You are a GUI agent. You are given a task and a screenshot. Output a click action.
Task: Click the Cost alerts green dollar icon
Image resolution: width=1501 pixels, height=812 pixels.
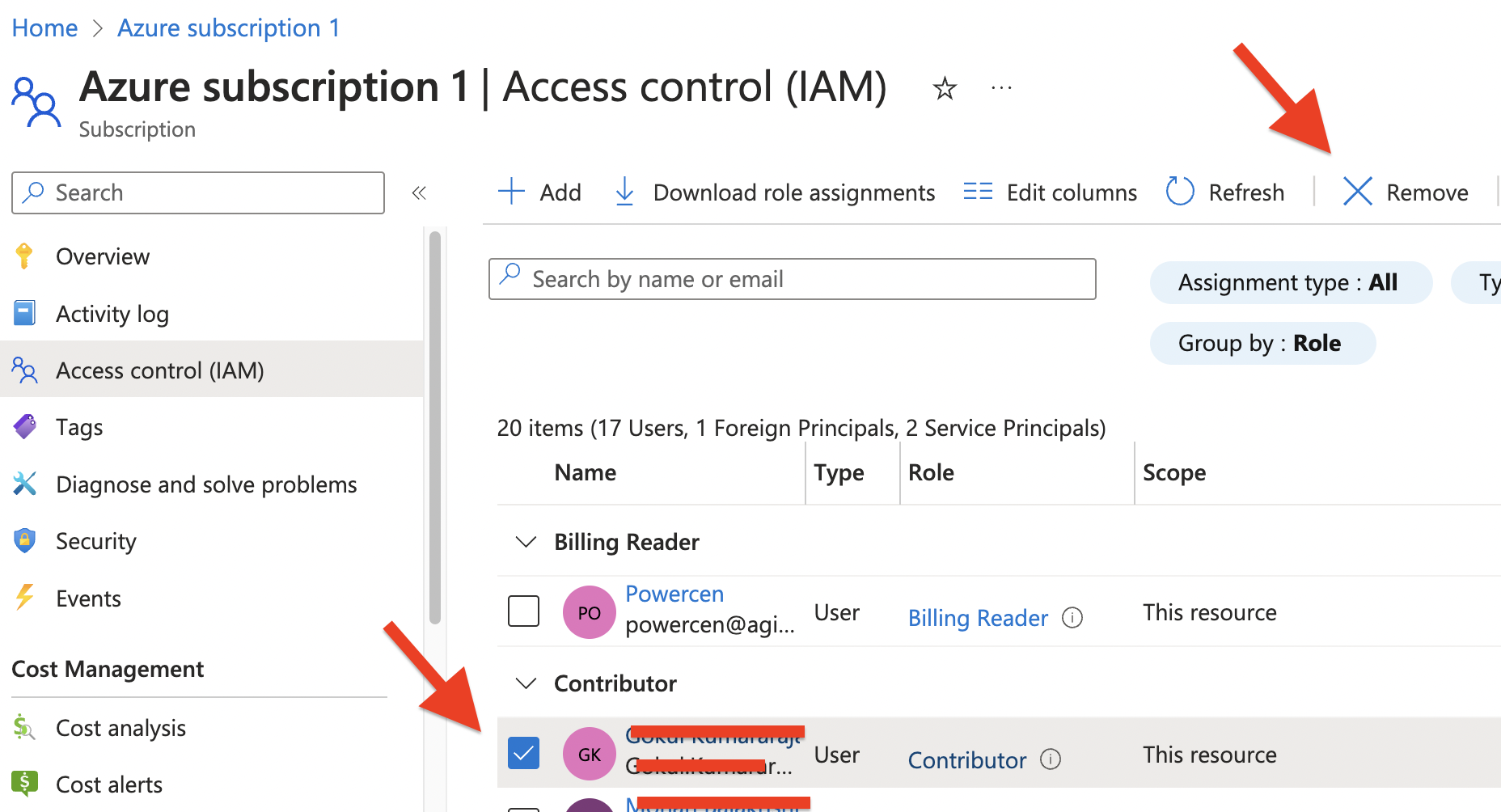24,783
